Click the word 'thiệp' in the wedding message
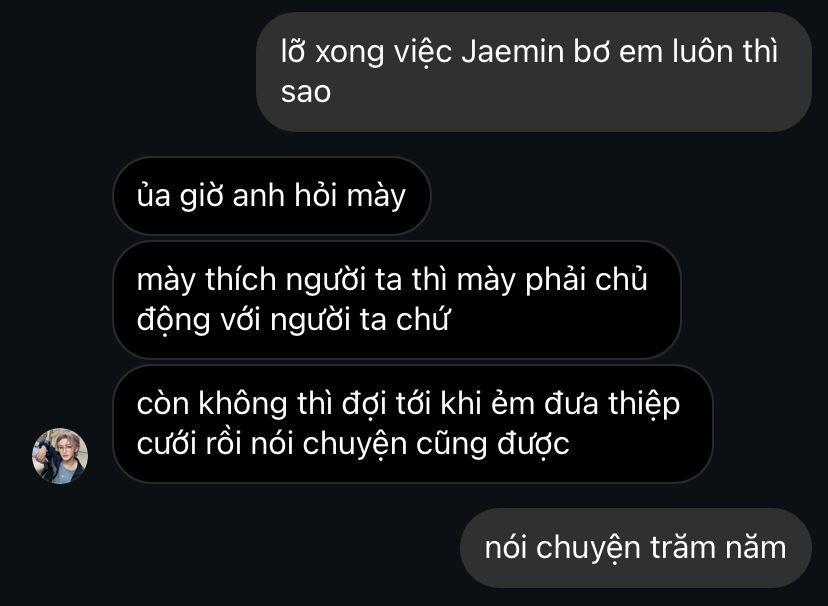Image resolution: width=828 pixels, height=606 pixels. (644, 405)
